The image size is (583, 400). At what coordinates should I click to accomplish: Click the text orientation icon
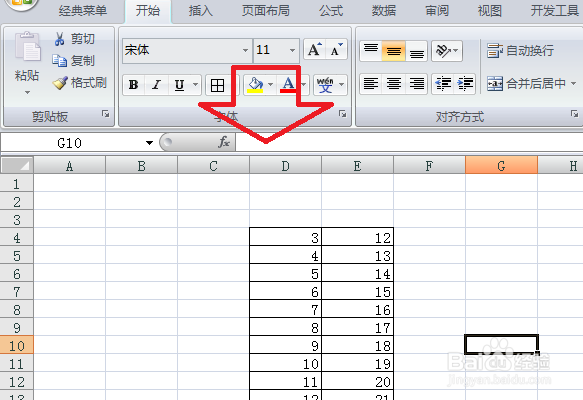point(442,51)
